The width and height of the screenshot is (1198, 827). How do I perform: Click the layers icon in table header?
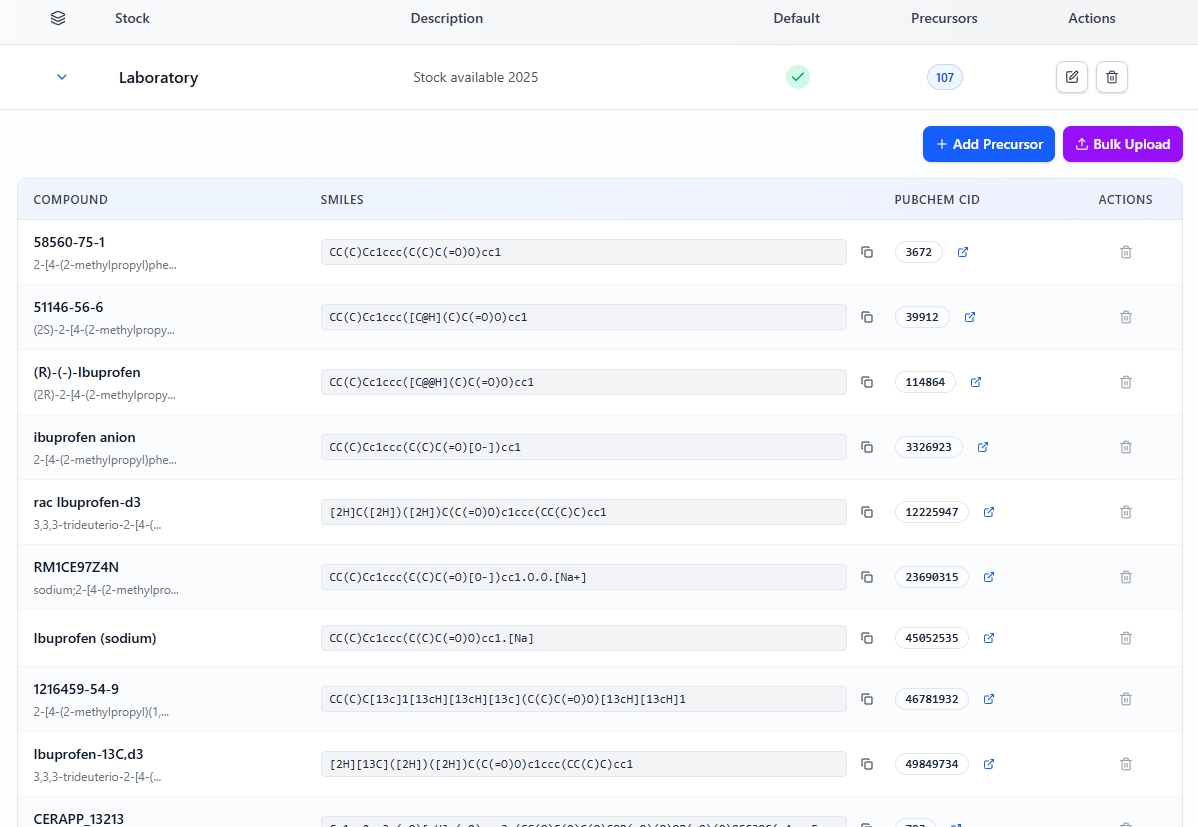[x=58, y=18]
